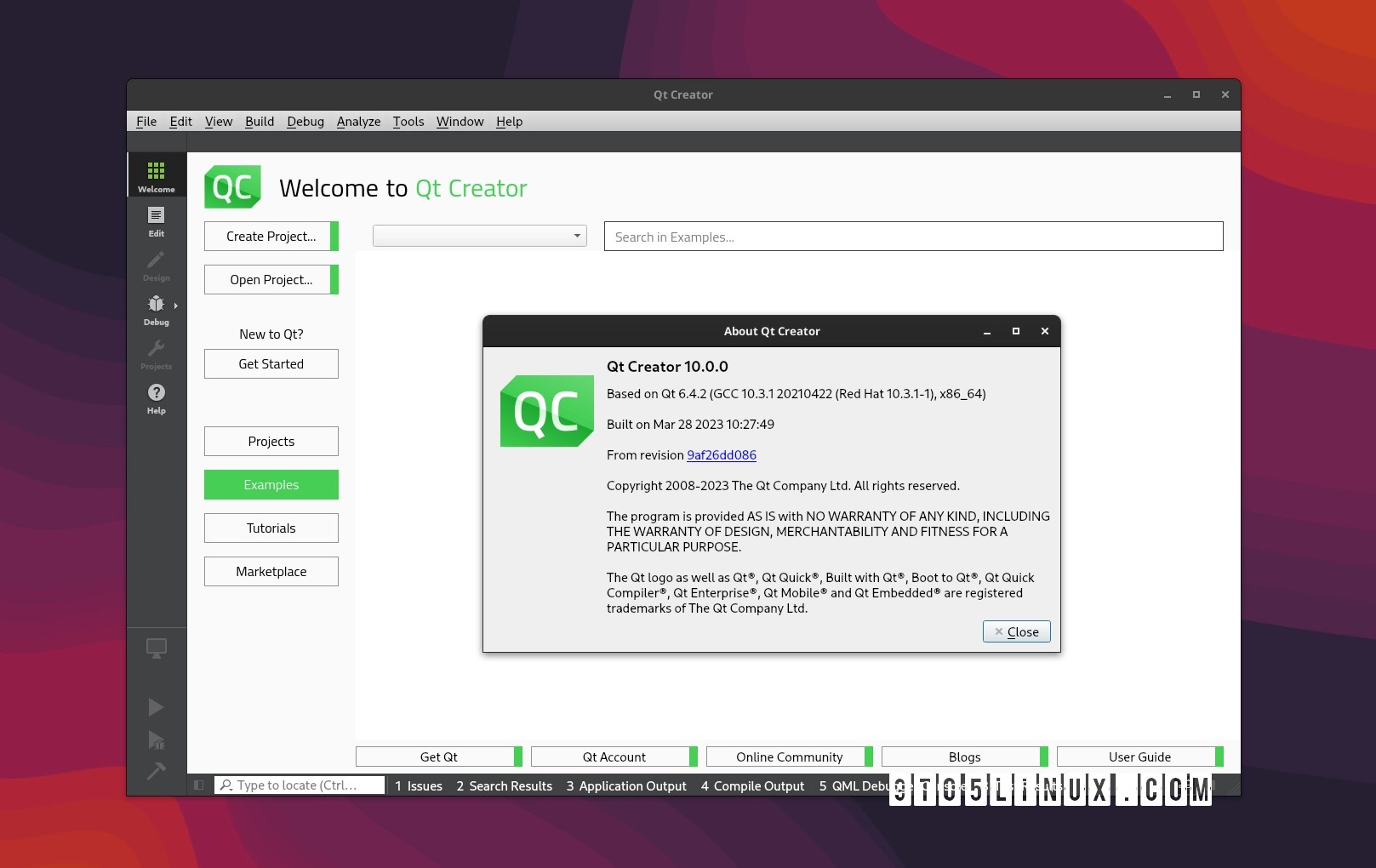
Task: Expand the Debug mode side arrow
Action: [176, 305]
